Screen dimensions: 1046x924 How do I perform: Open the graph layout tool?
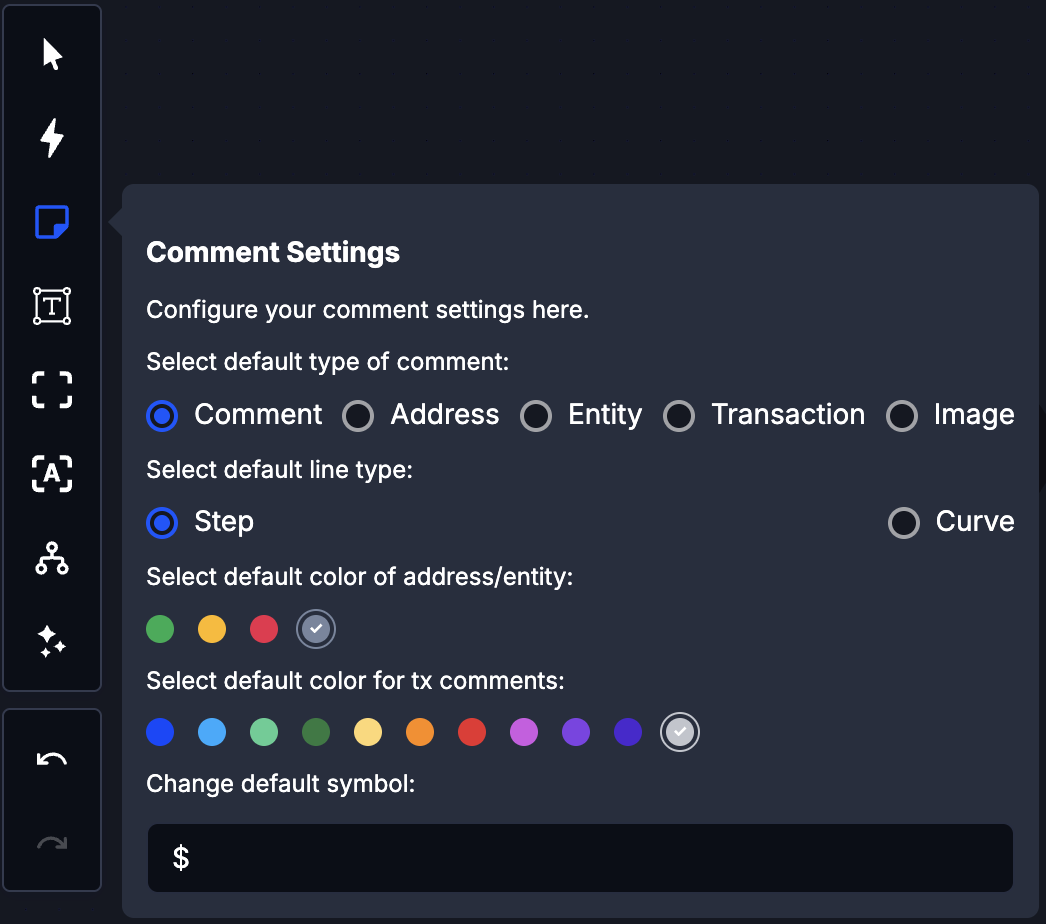pyautogui.click(x=52, y=558)
